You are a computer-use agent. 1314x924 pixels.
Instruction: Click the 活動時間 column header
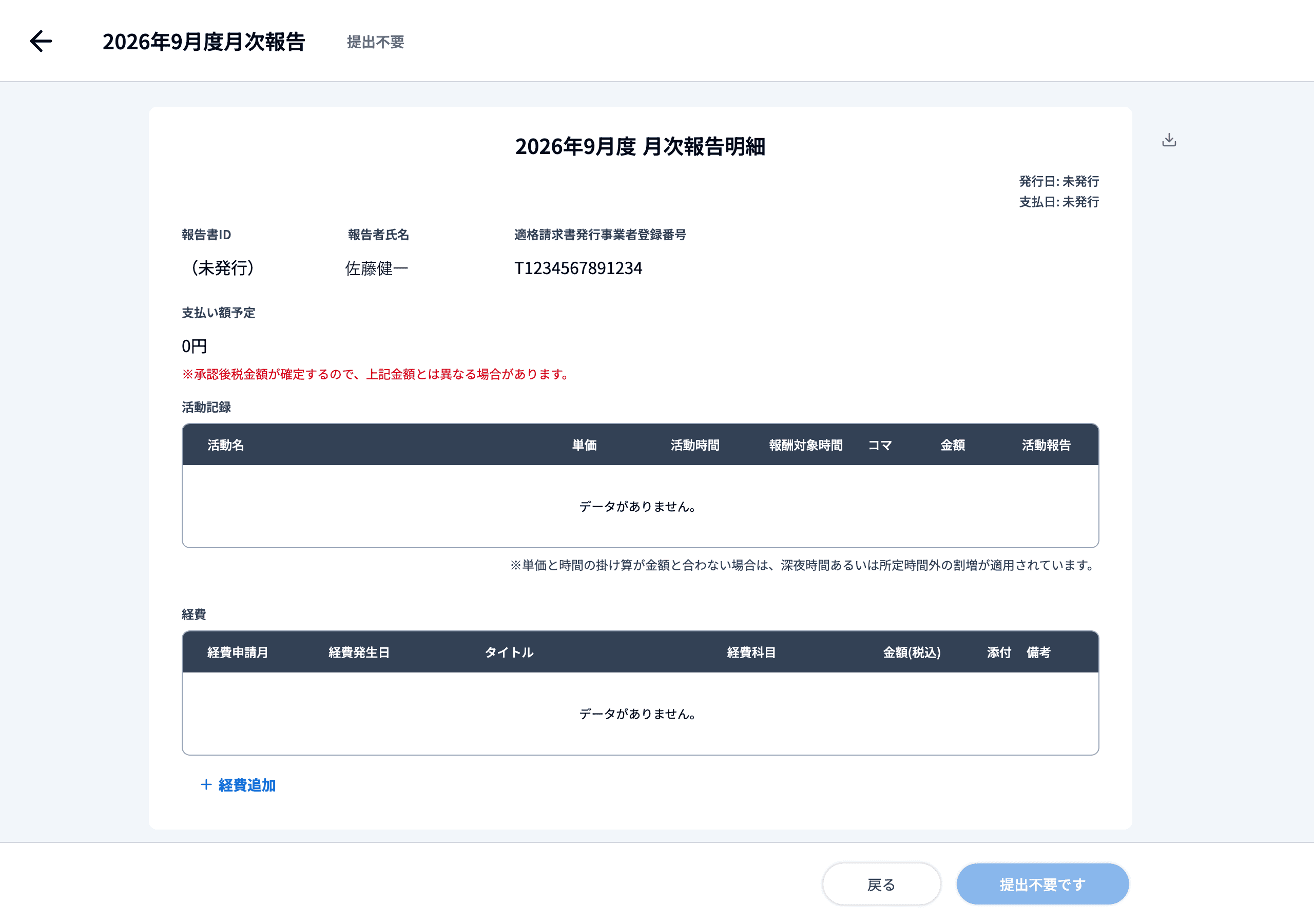[x=695, y=445]
